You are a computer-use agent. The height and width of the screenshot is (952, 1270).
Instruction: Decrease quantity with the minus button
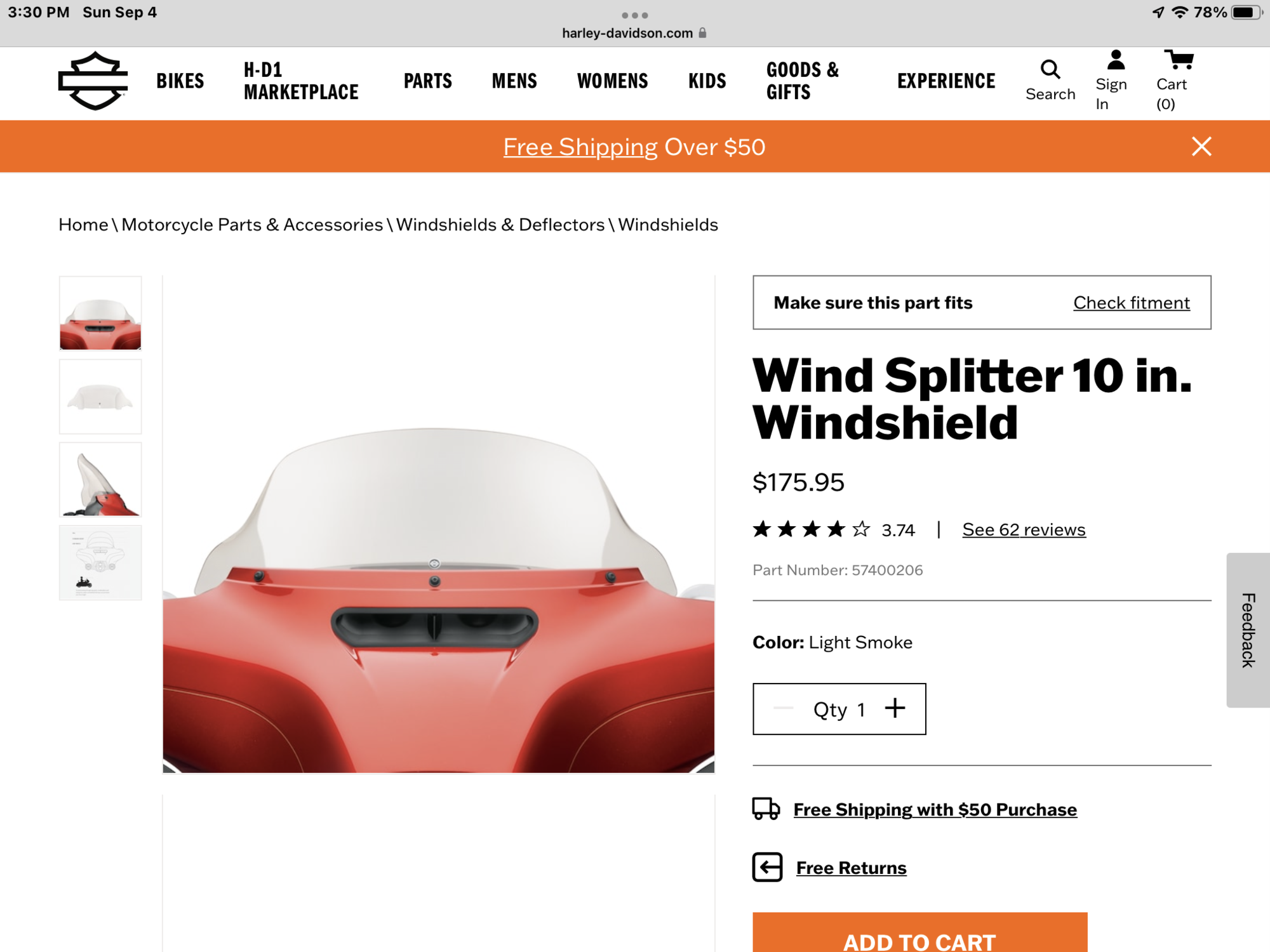click(x=784, y=708)
